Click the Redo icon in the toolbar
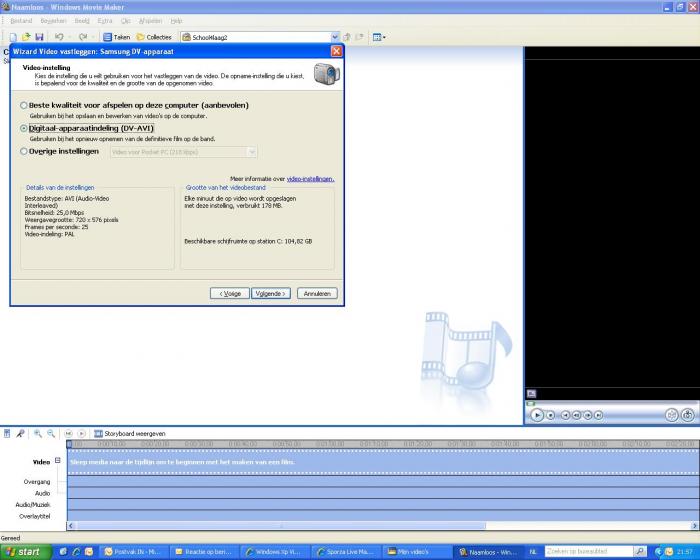Image resolution: width=700 pixels, height=560 pixels. click(x=82, y=37)
